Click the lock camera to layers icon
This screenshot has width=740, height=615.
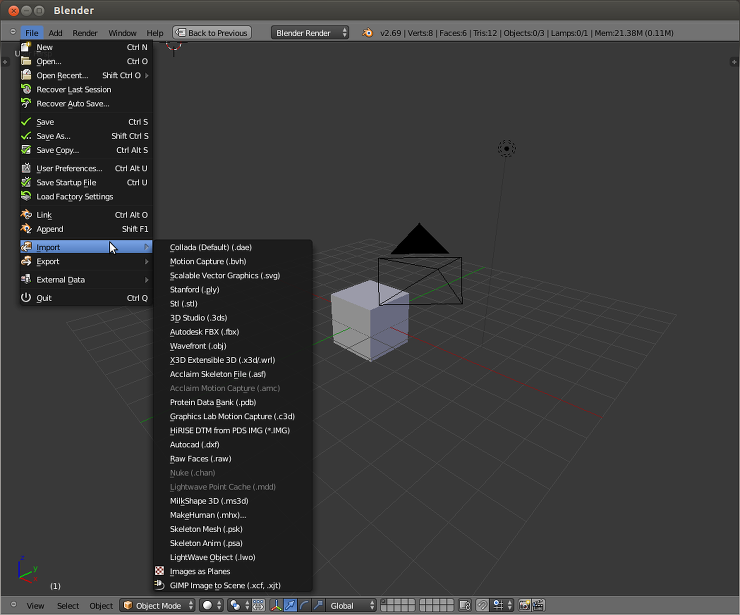[465, 606]
